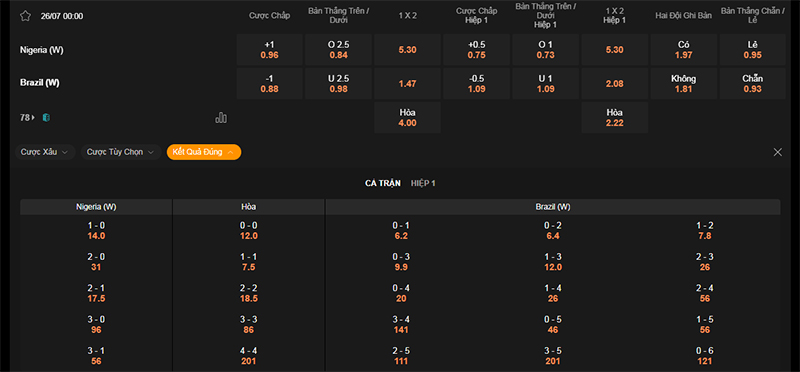Pick Brazil score 2 - 4 odds
The height and width of the screenshot is (372, 800).
(x=705, y=293)
